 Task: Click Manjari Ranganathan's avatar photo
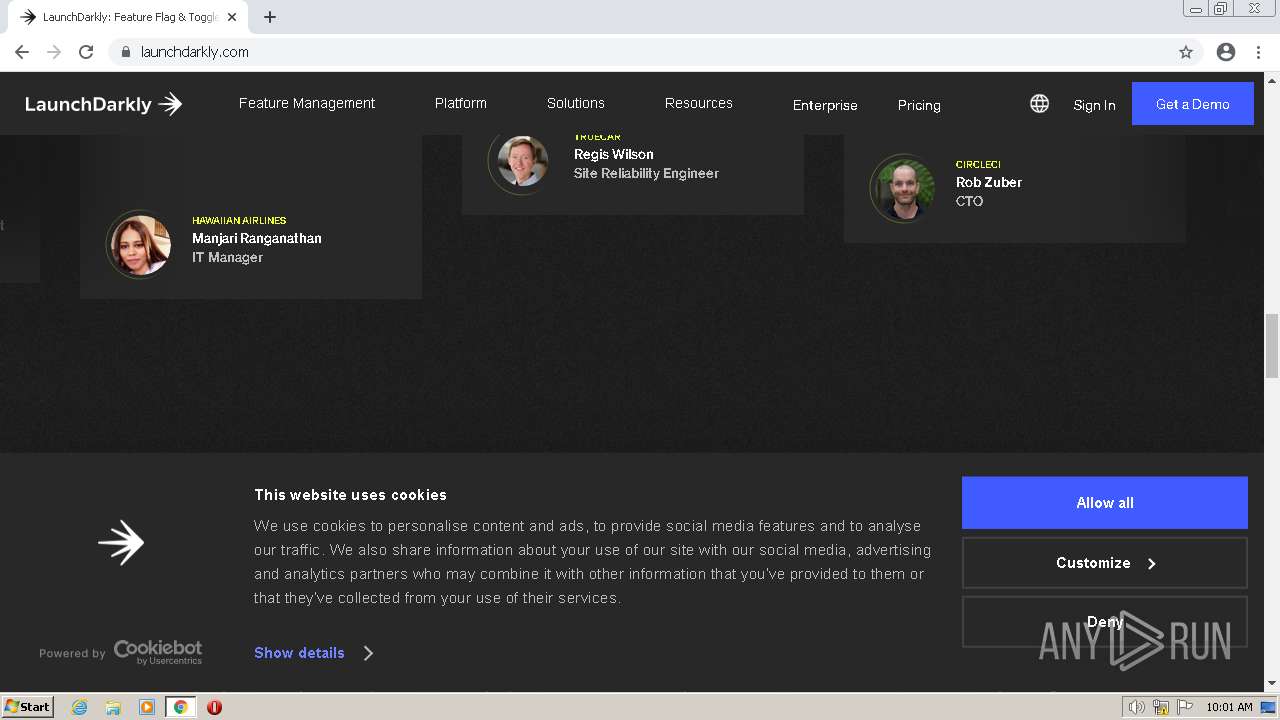[x=138, y=243]
